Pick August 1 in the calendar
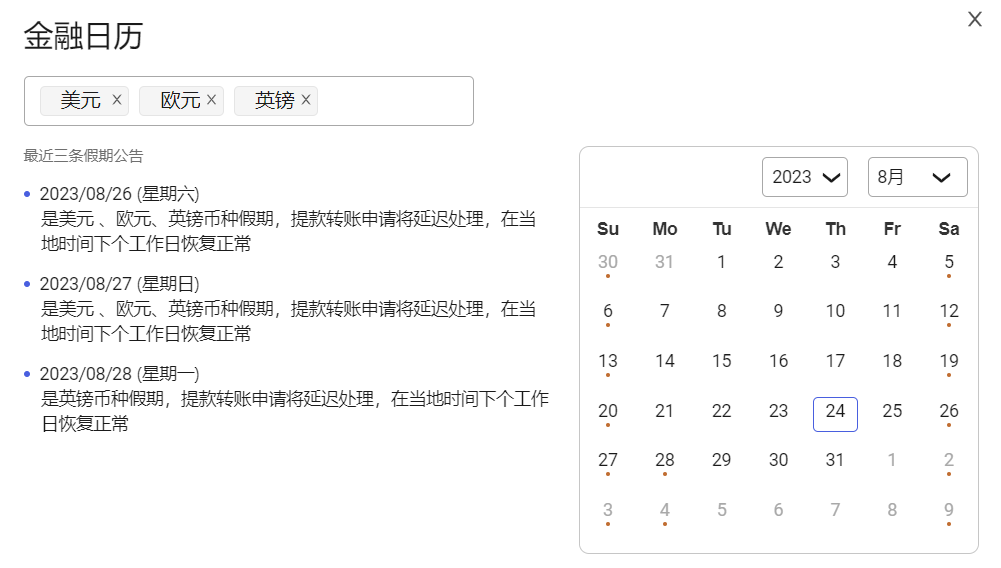Viewport: 1001px width, 568px height. click(722, 263)
